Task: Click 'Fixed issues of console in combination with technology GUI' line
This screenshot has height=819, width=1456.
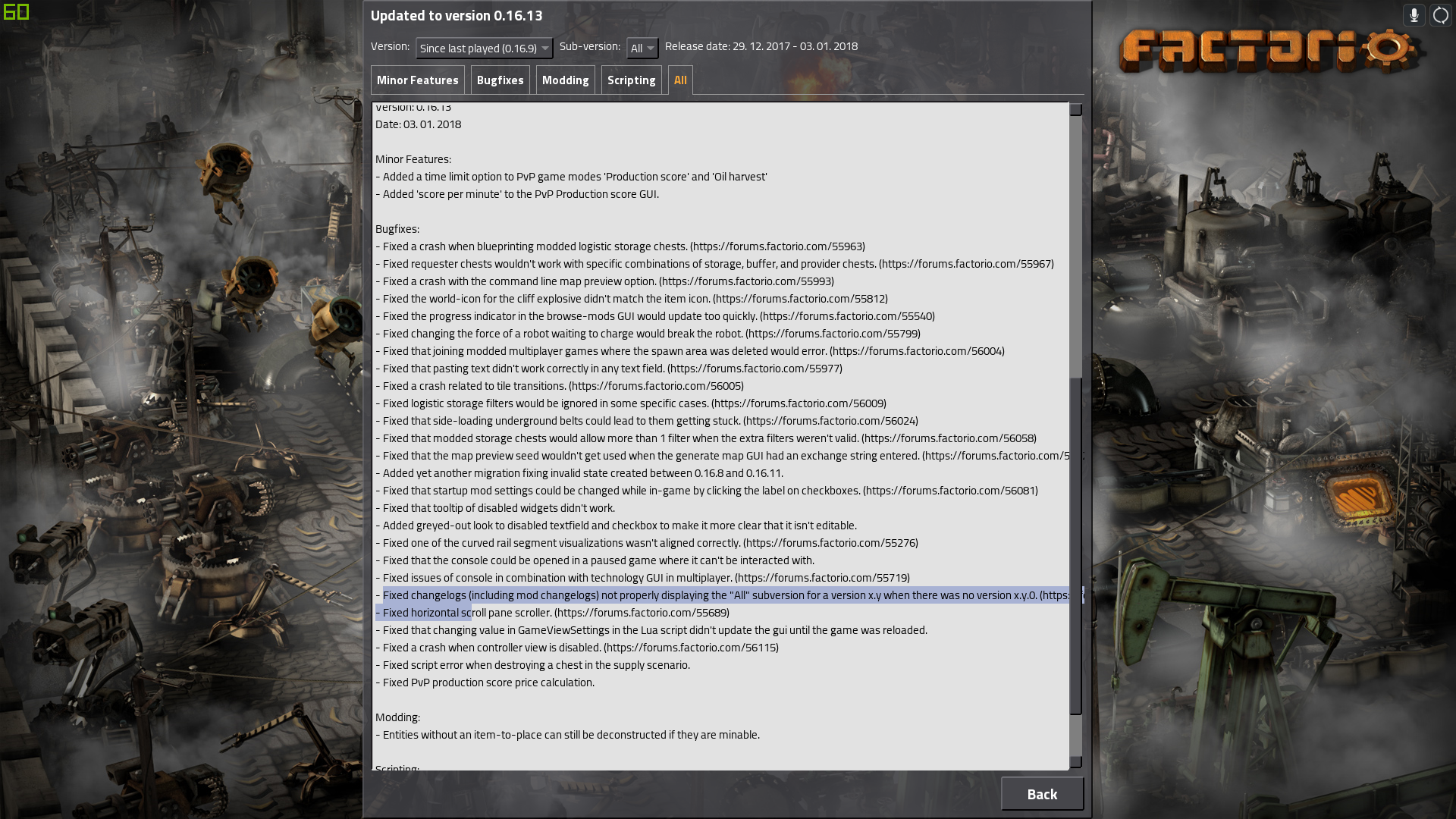Action: click(x=642, y=578)
